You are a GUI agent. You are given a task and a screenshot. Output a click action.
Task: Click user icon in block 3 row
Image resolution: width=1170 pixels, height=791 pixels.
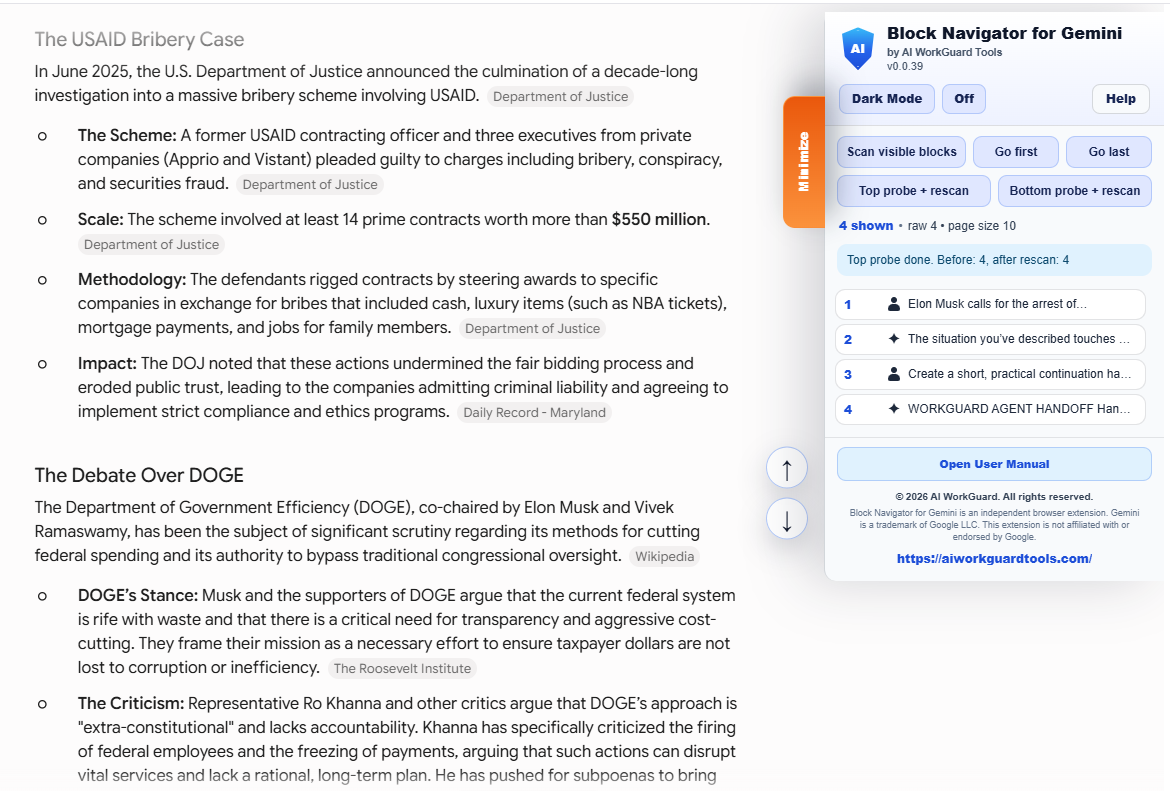893,374
